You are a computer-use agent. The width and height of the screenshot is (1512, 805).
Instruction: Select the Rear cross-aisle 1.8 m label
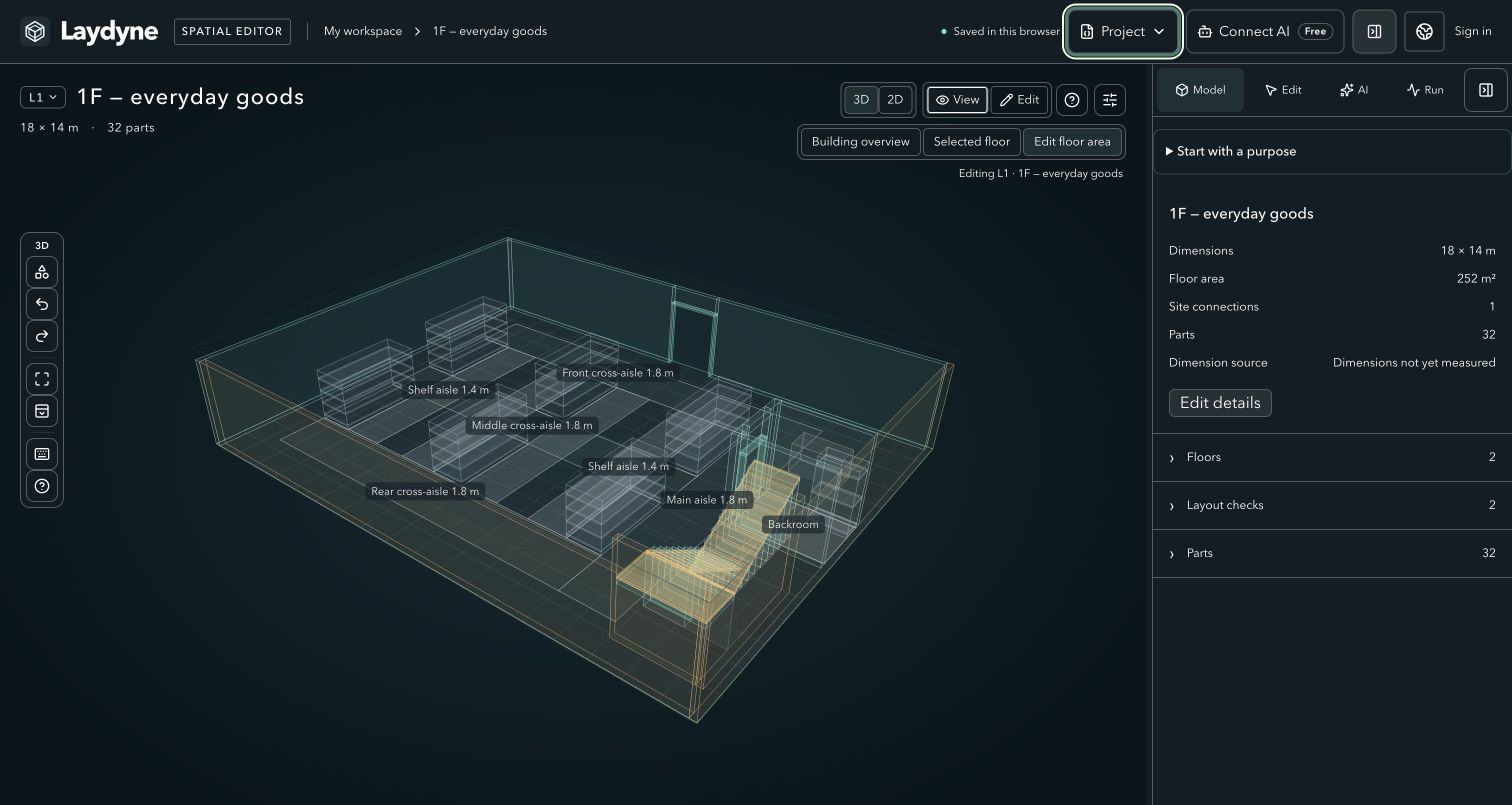(425, 492)
